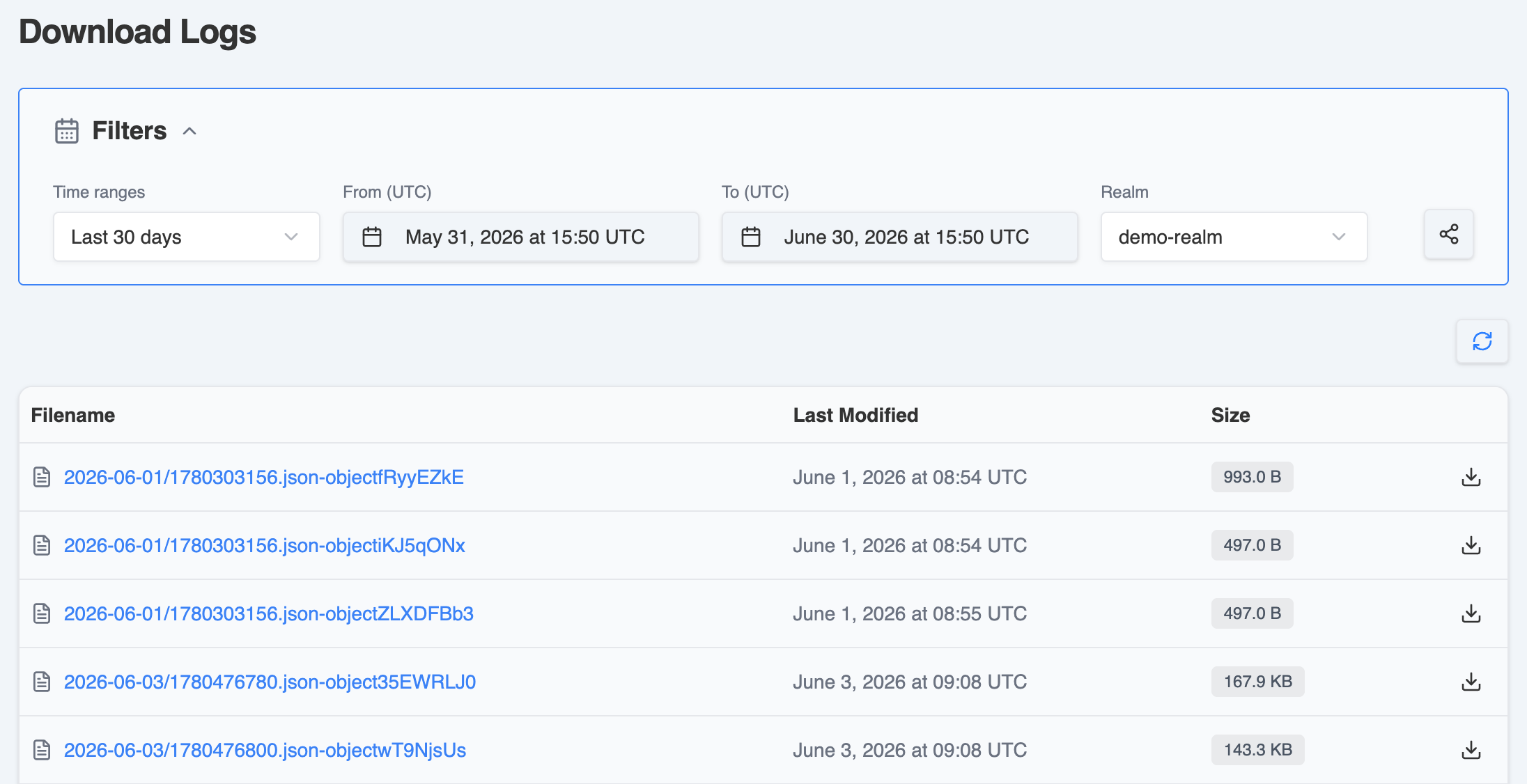
Task: Click the calendar icon in From field
Action: 372,237
